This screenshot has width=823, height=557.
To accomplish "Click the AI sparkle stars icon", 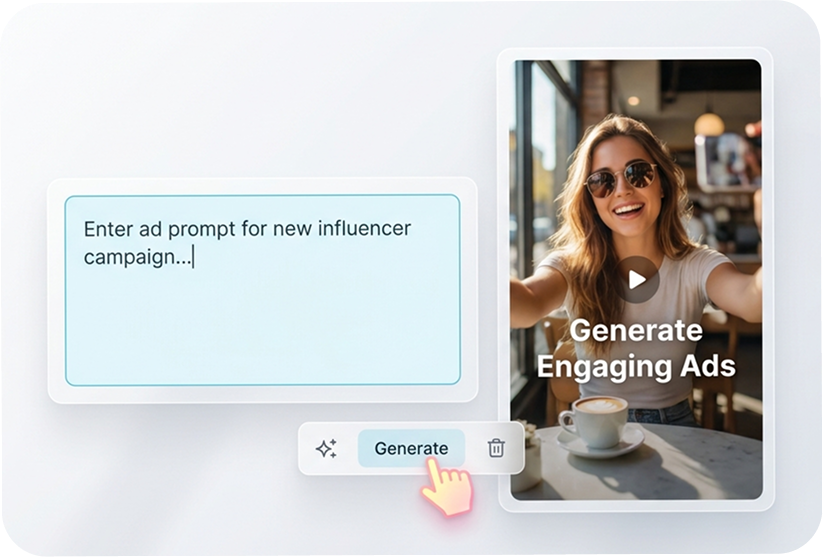I will point(326,448).
